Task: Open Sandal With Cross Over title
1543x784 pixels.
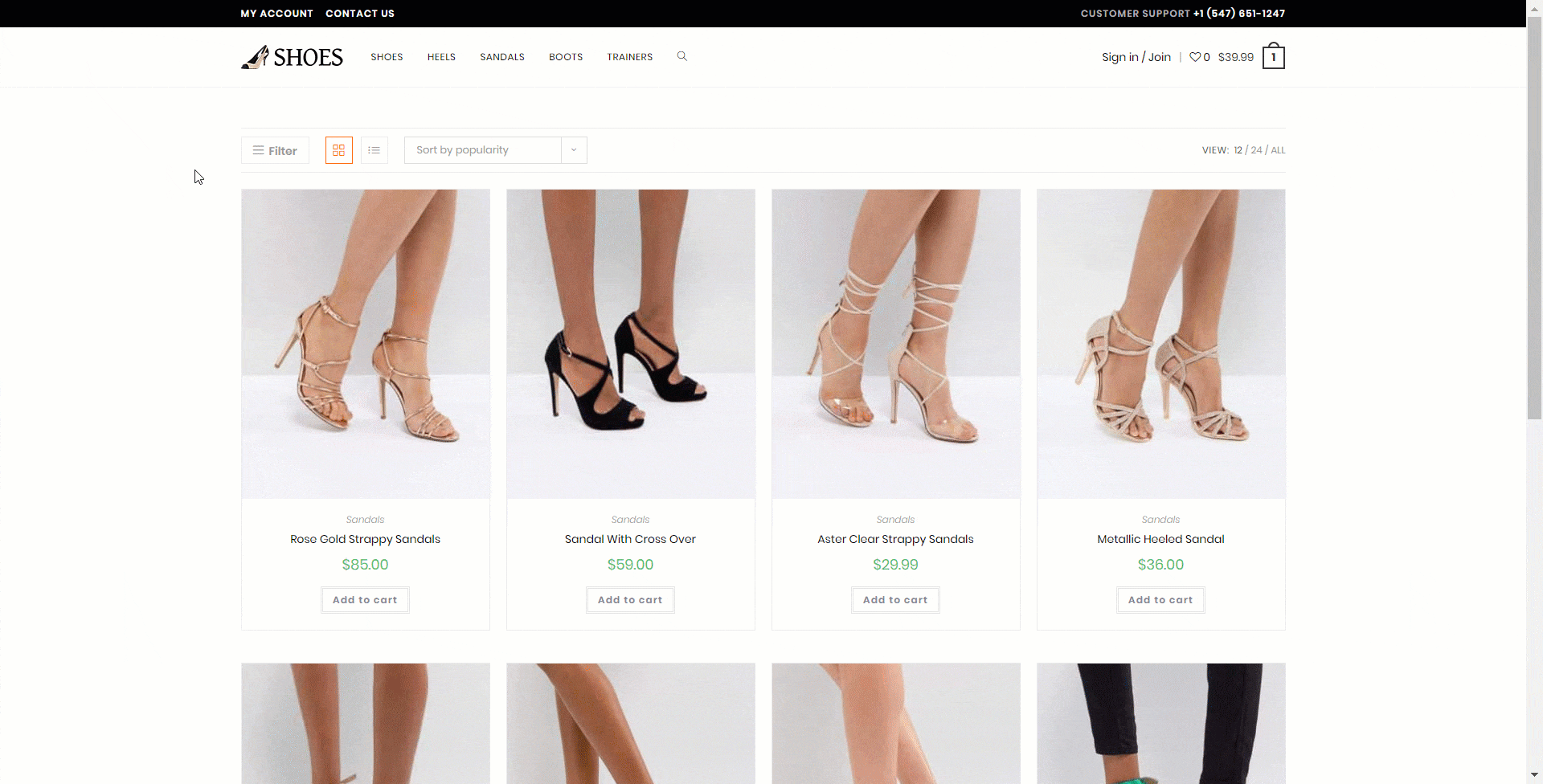Action: (631, 539)
